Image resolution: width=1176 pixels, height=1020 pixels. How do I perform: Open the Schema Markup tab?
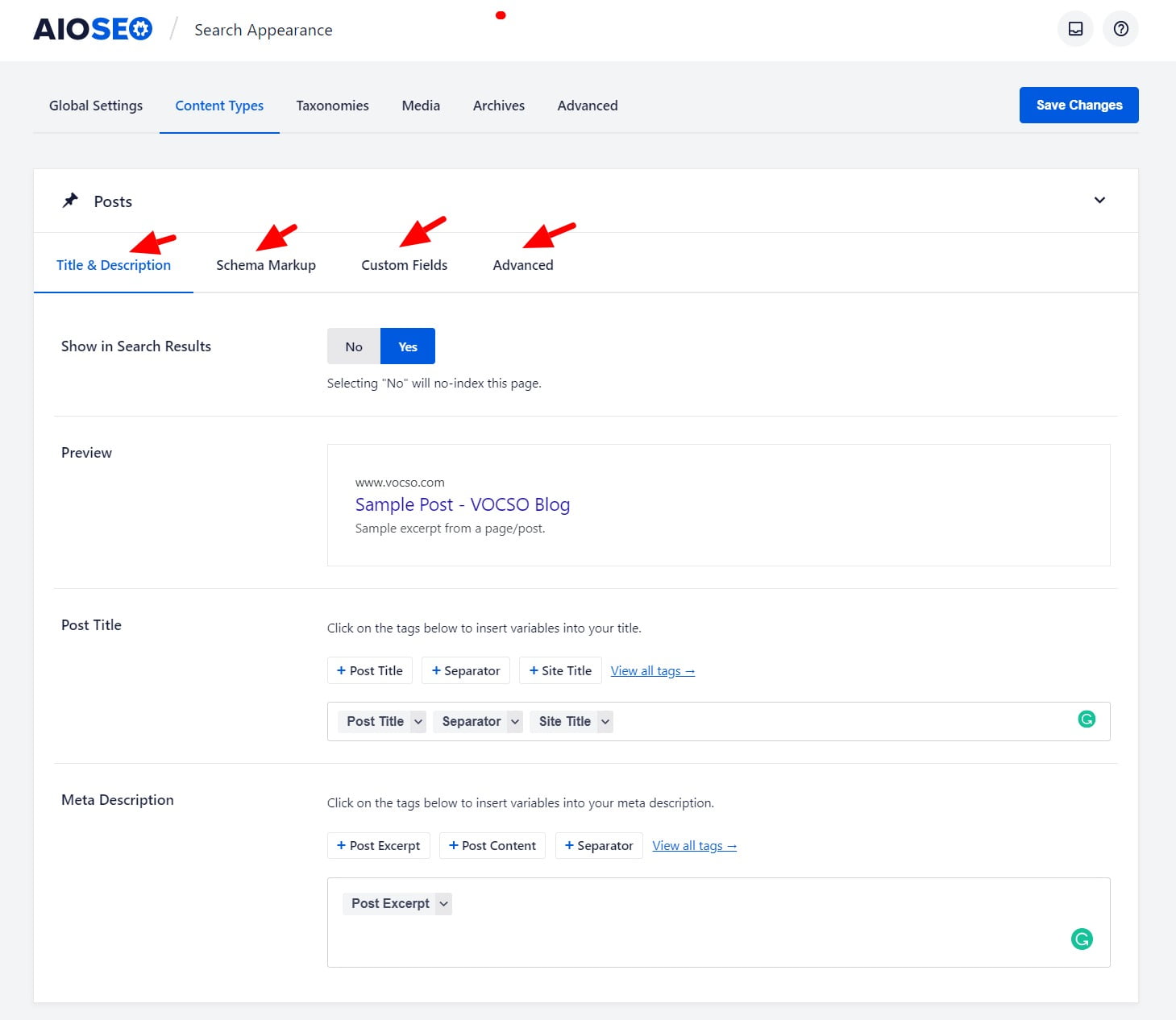point(266,265)
